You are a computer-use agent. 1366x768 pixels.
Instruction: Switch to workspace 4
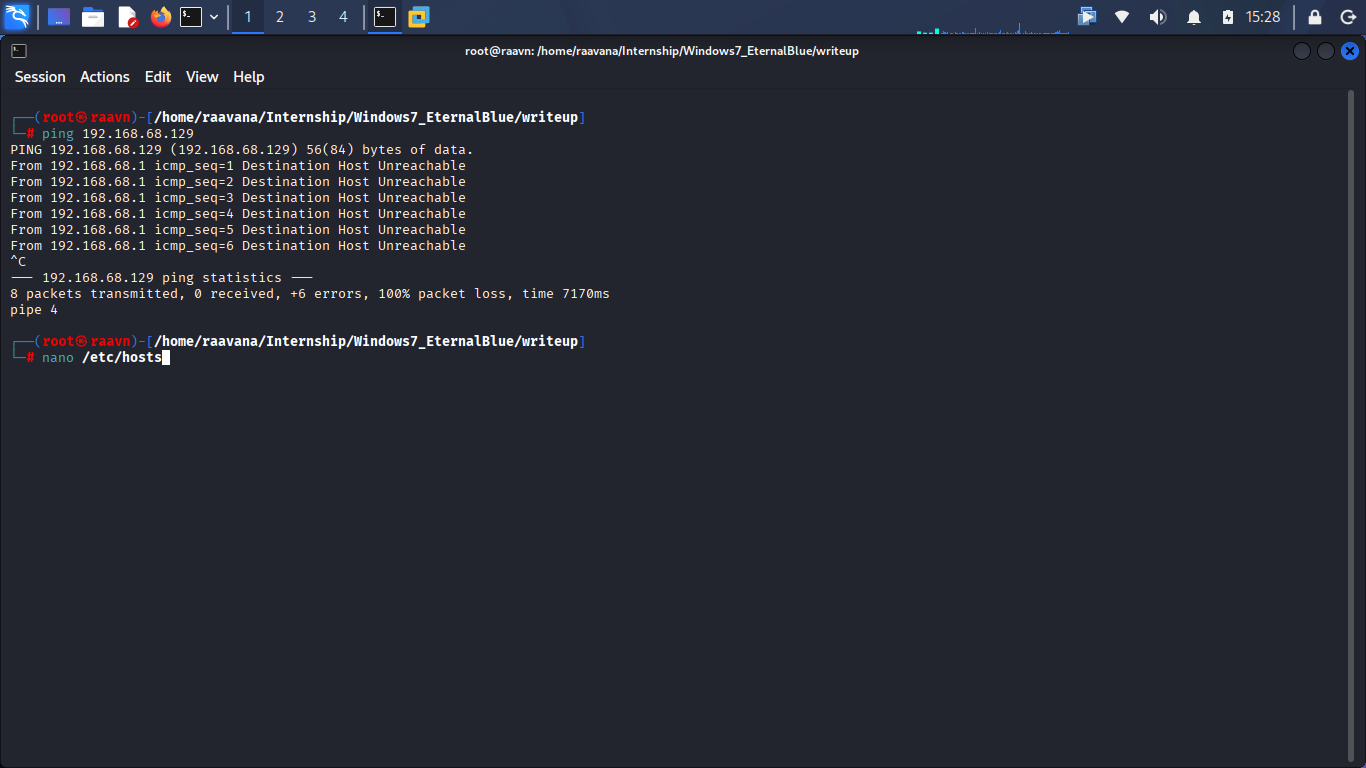click(x=344, y=17)
